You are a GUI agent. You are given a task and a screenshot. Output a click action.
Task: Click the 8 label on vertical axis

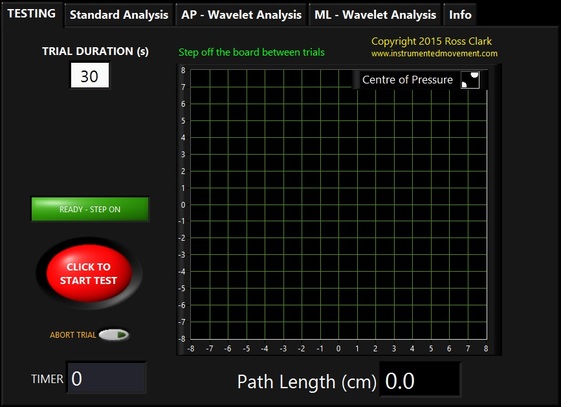point(183,70)
